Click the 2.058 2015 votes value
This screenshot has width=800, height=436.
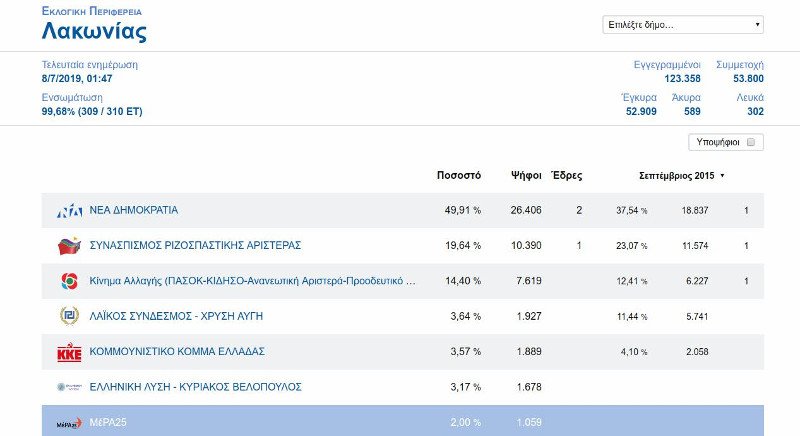coord(697,351)
